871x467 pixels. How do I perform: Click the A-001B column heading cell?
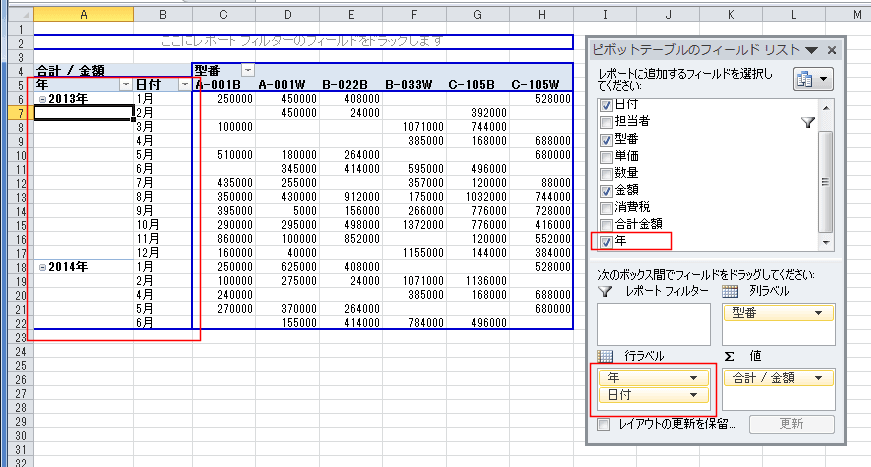tap(224, 85)
